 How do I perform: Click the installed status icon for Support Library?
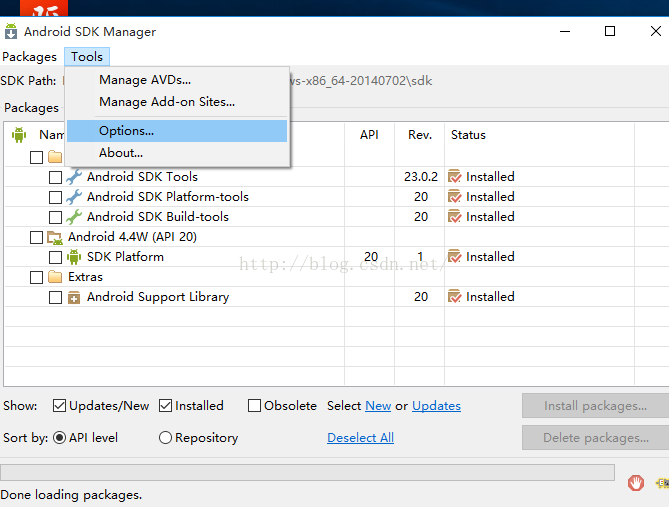[x=454, y=296]
